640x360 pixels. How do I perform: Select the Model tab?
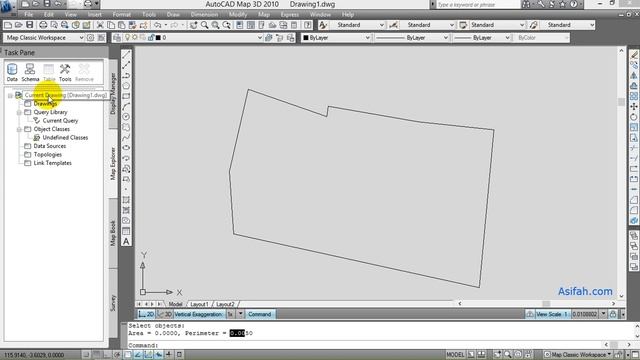coord(176,304)
